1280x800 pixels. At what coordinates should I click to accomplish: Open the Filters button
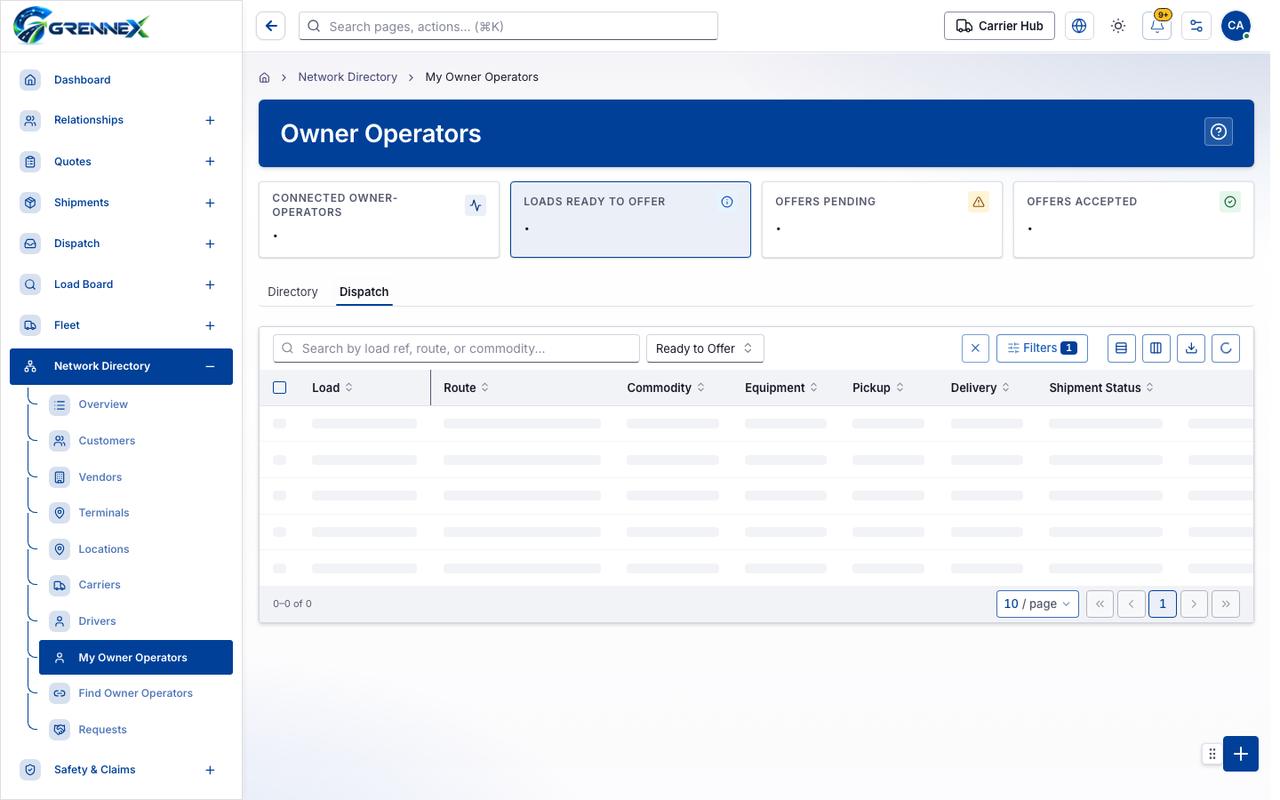tap(1042, 348)
